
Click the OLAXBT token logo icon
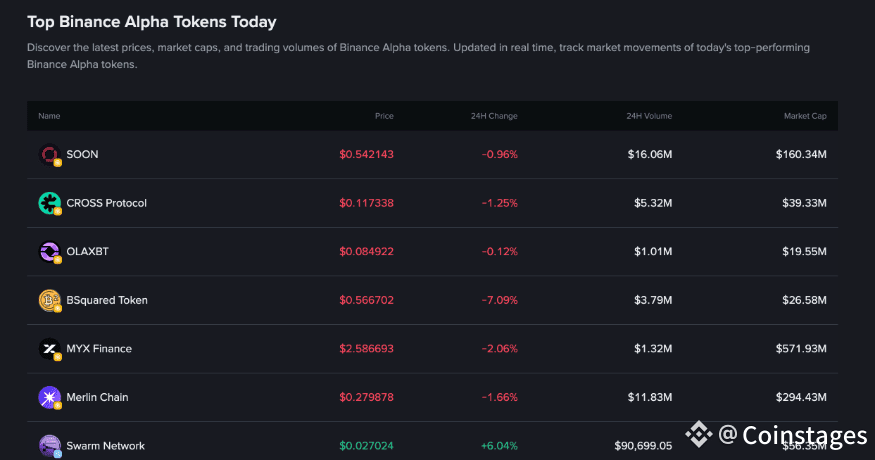click(x=49, y=251)
